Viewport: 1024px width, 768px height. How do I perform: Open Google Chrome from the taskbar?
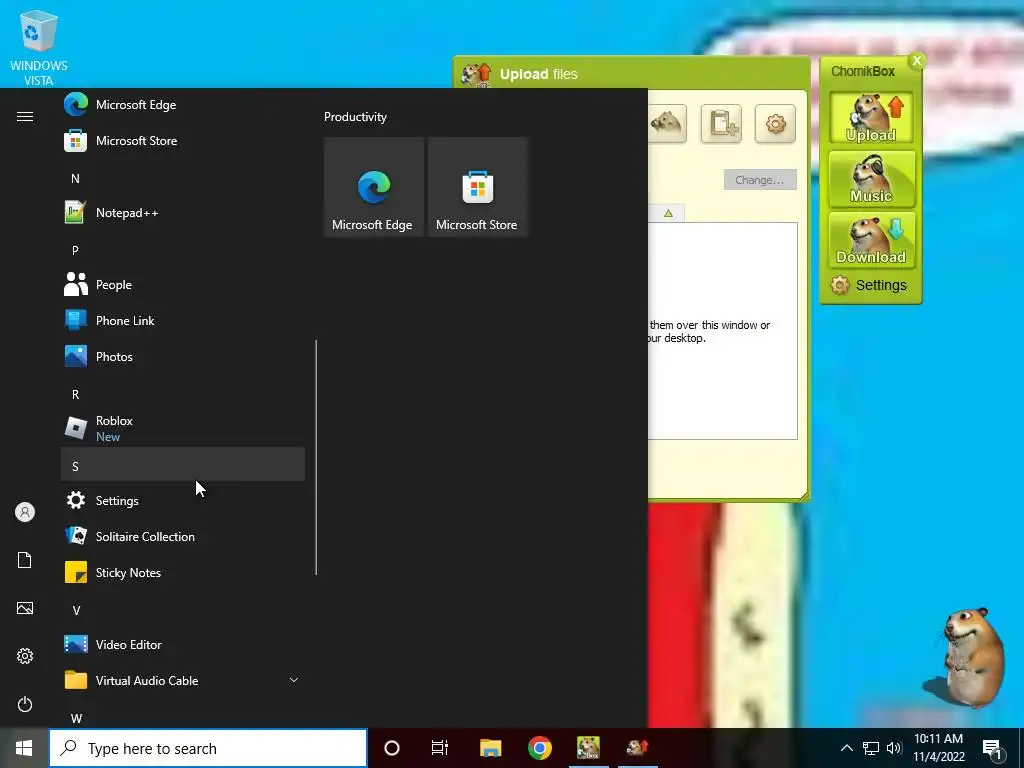point(539,748)
